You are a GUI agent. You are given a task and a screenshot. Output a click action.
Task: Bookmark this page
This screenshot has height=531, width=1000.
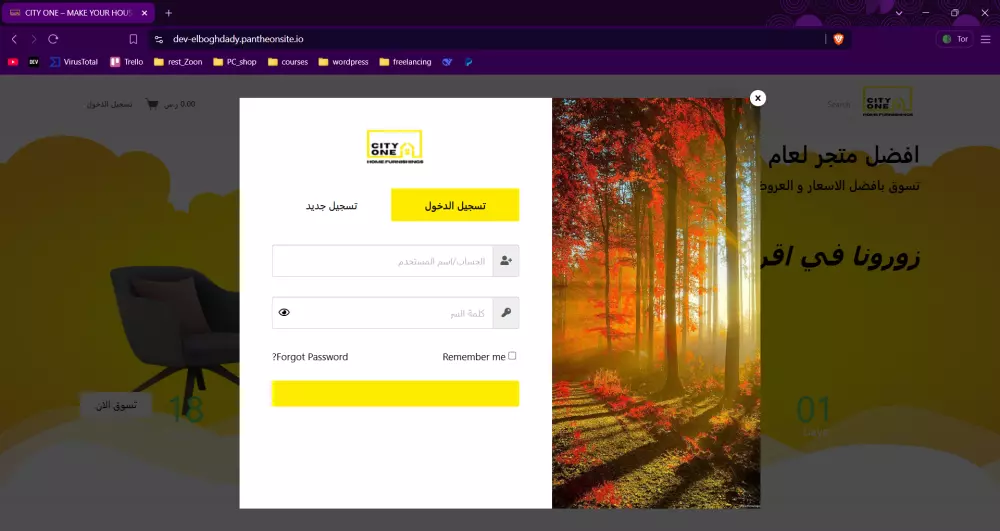pos(133,39)
